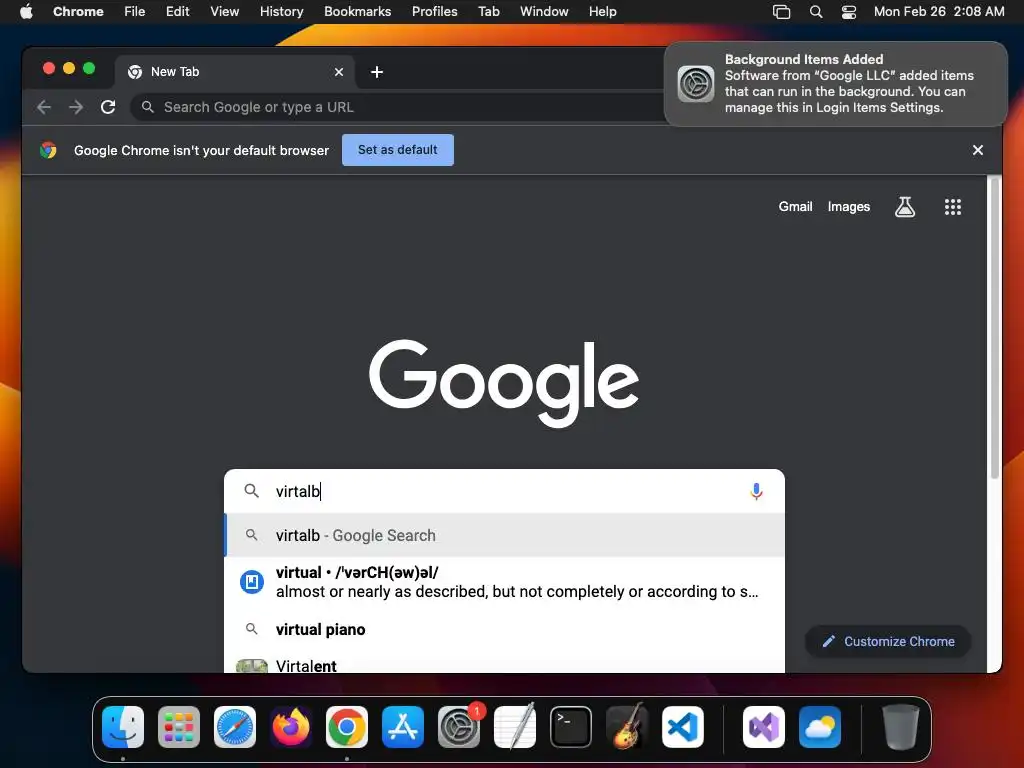Start voice search with microphone icon
Viewport: 1024px width, 768px height.
coord(756,491)
